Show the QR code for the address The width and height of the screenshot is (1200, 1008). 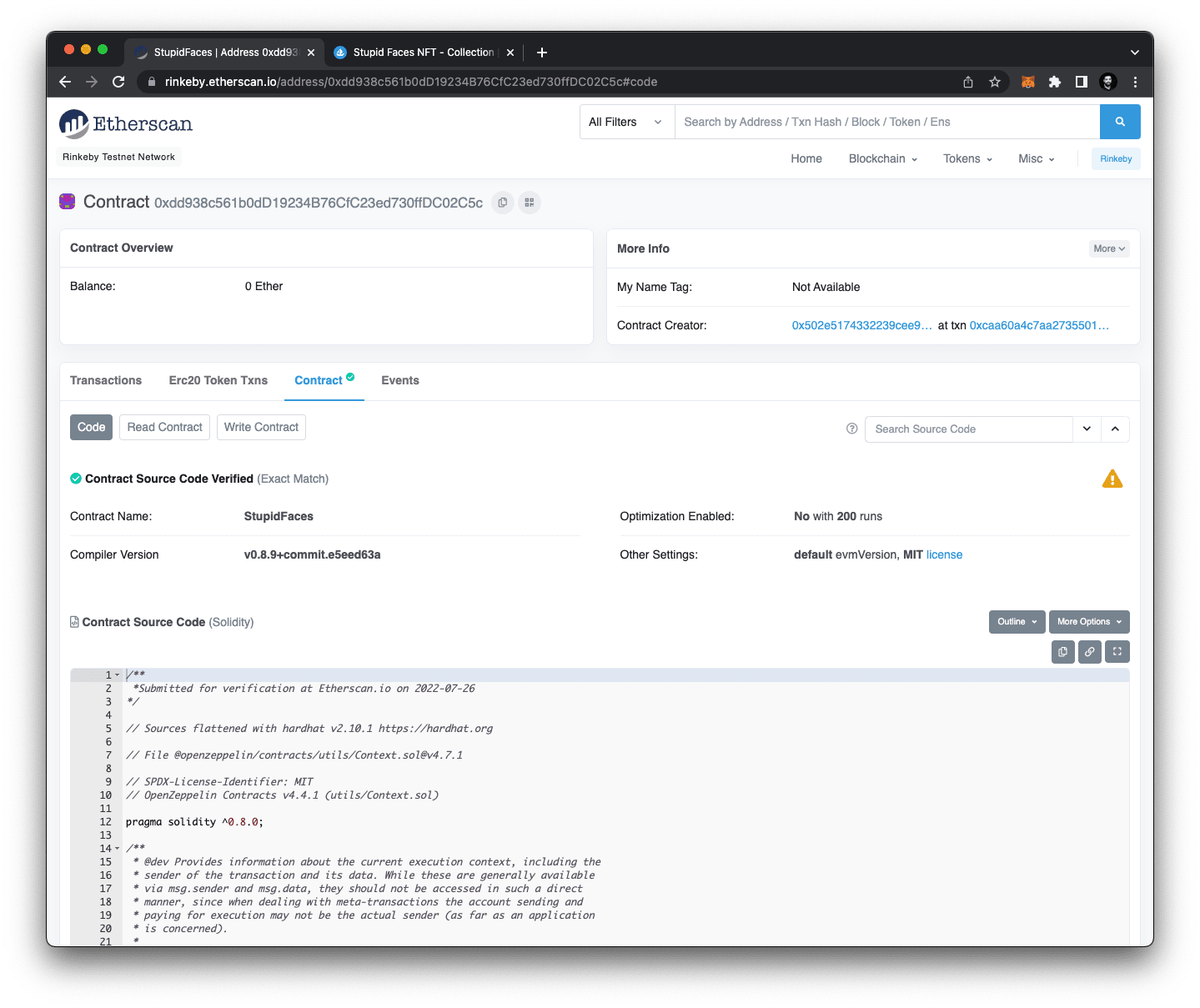[530, 203]
